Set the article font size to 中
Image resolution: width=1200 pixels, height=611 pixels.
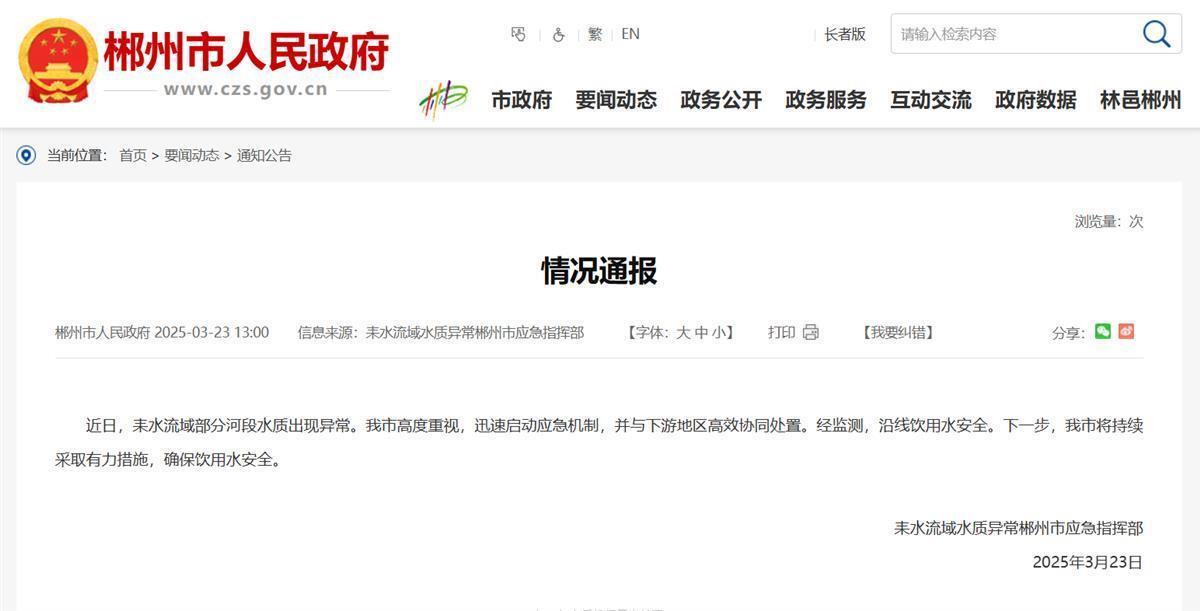[x=701, y=332]
